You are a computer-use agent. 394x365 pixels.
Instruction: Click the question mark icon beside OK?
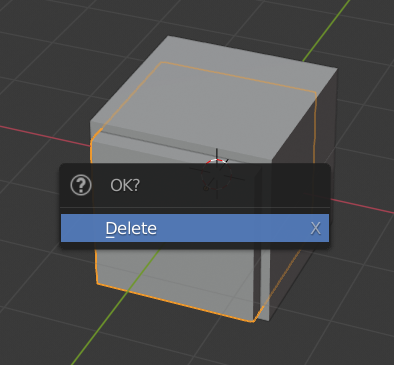click(x=81, y=185)
